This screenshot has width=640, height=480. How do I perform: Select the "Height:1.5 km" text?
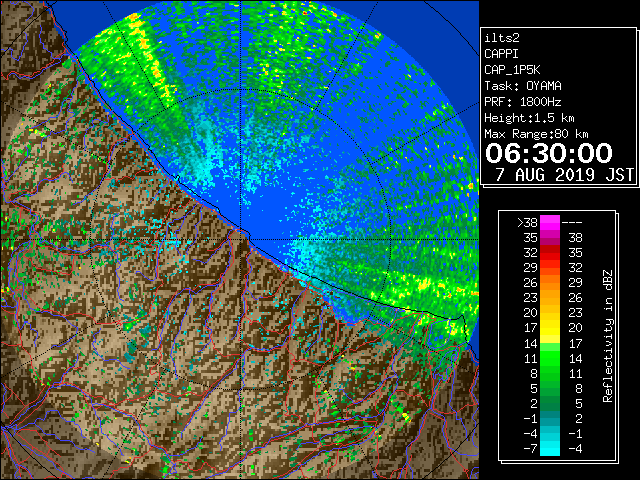529,118
